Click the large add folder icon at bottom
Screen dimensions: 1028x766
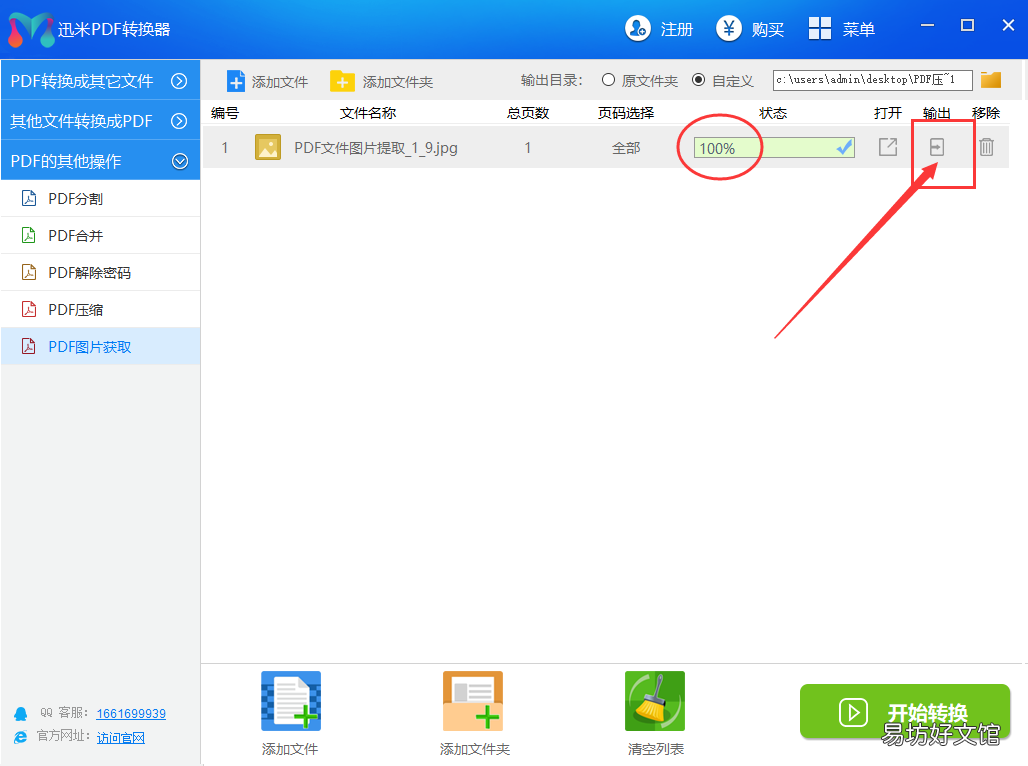pyautogui.click(x=473, y=700)
